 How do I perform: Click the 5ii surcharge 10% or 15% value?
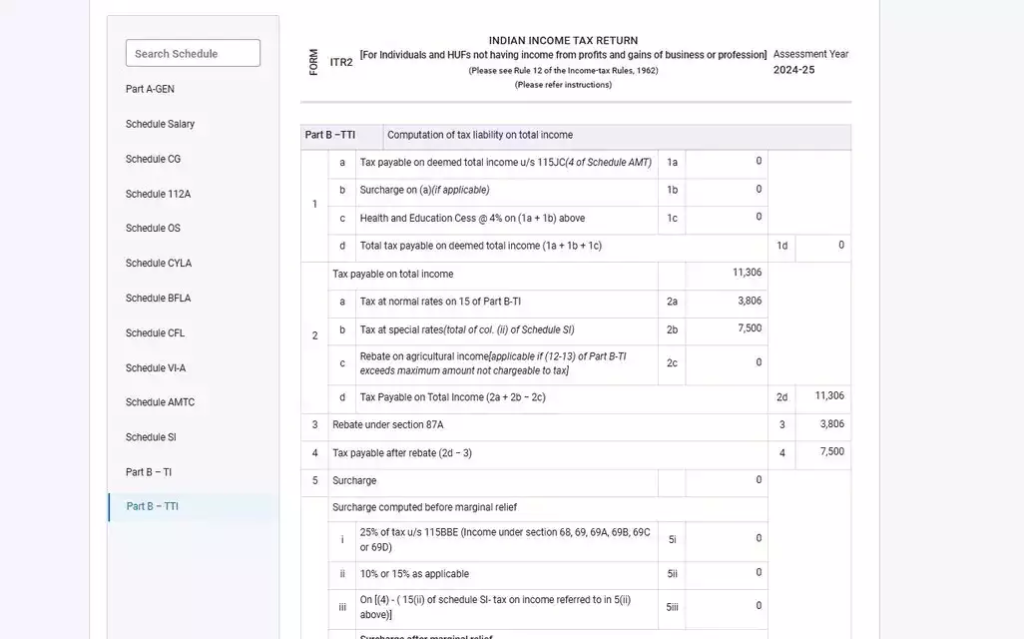coord(726,573)
